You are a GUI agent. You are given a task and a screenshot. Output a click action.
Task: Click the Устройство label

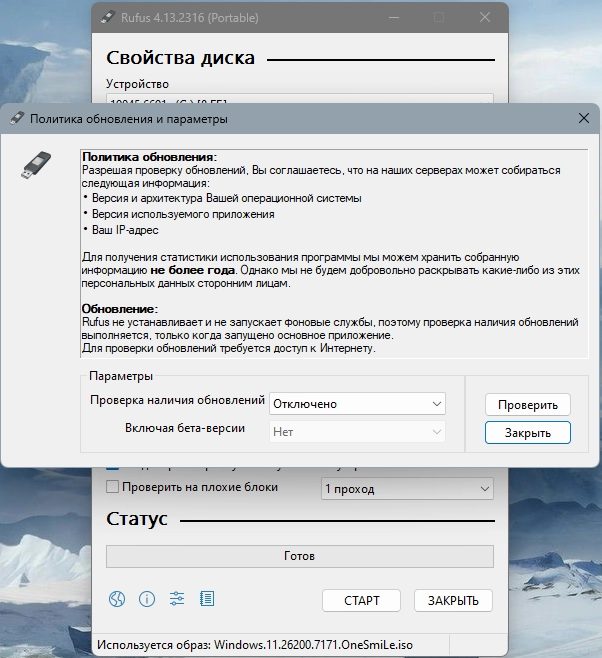[137, 84]
